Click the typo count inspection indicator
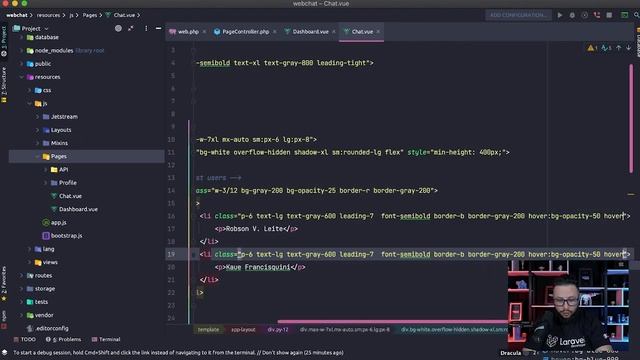Image resolution: width=640 pixels, height=360 pixels. point(606,48)
